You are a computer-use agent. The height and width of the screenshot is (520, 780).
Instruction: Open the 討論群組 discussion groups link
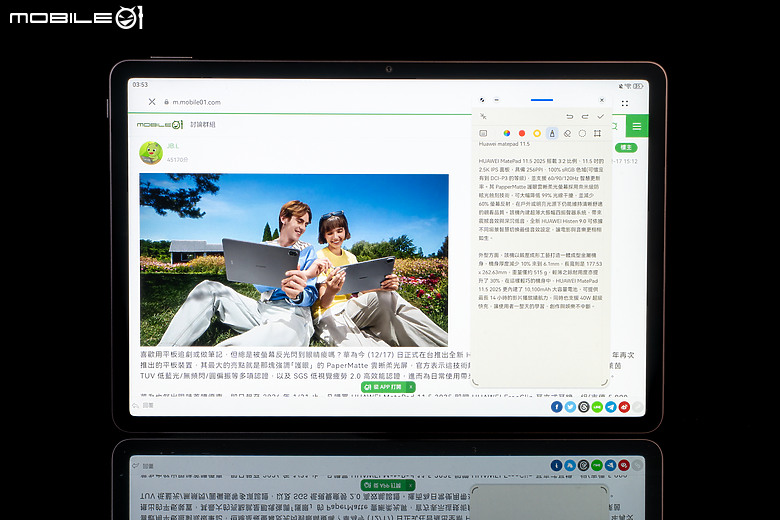(x=202, y=124)
